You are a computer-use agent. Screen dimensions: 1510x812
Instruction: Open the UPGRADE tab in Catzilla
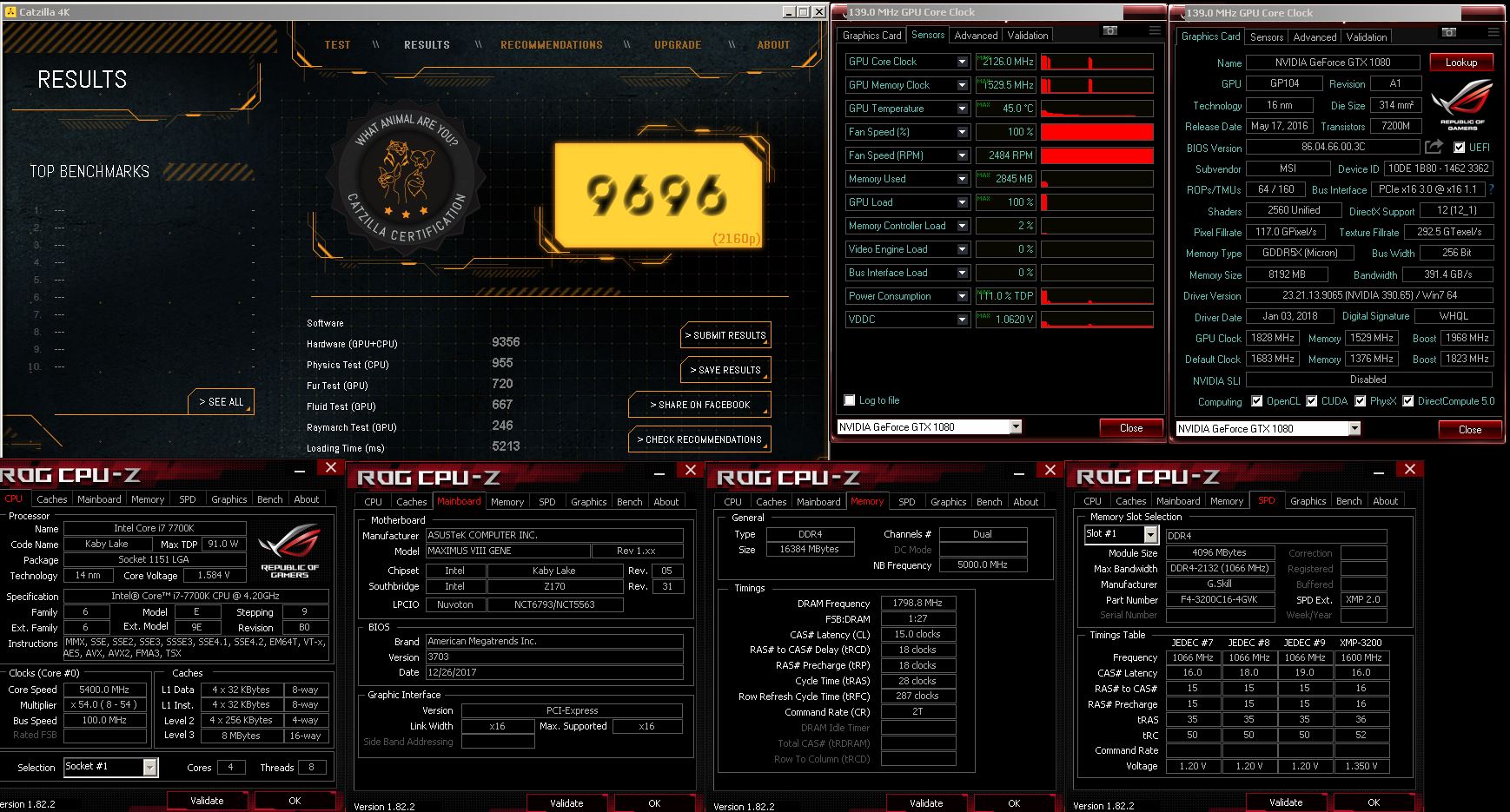coord(678,44)
